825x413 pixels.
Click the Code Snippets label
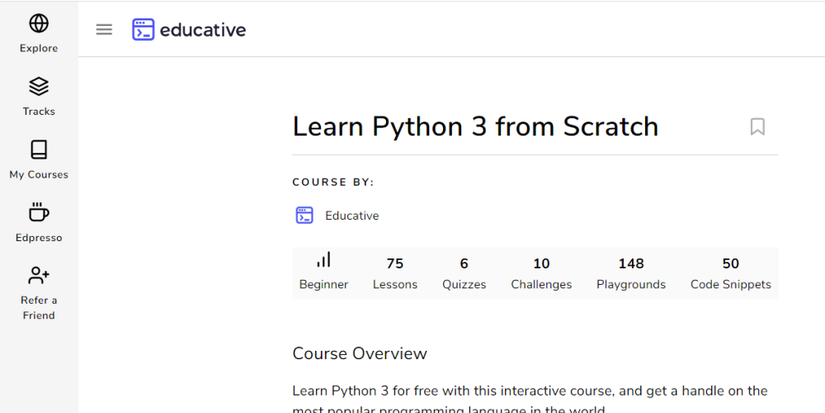(x=731, y=285)
